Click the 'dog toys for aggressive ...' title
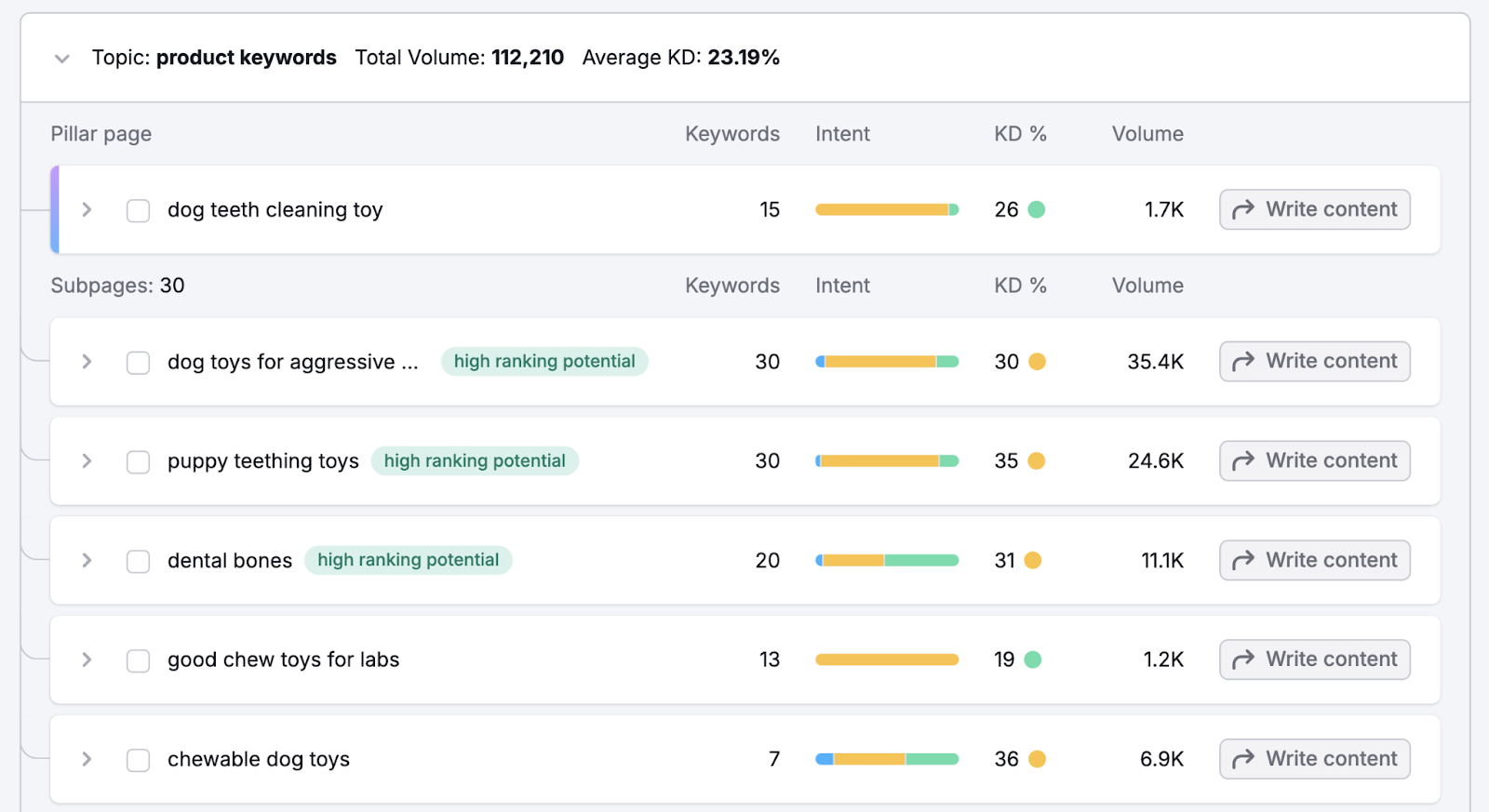The width and height of the screenshot is (1489, 812). (x=293, y=362)
